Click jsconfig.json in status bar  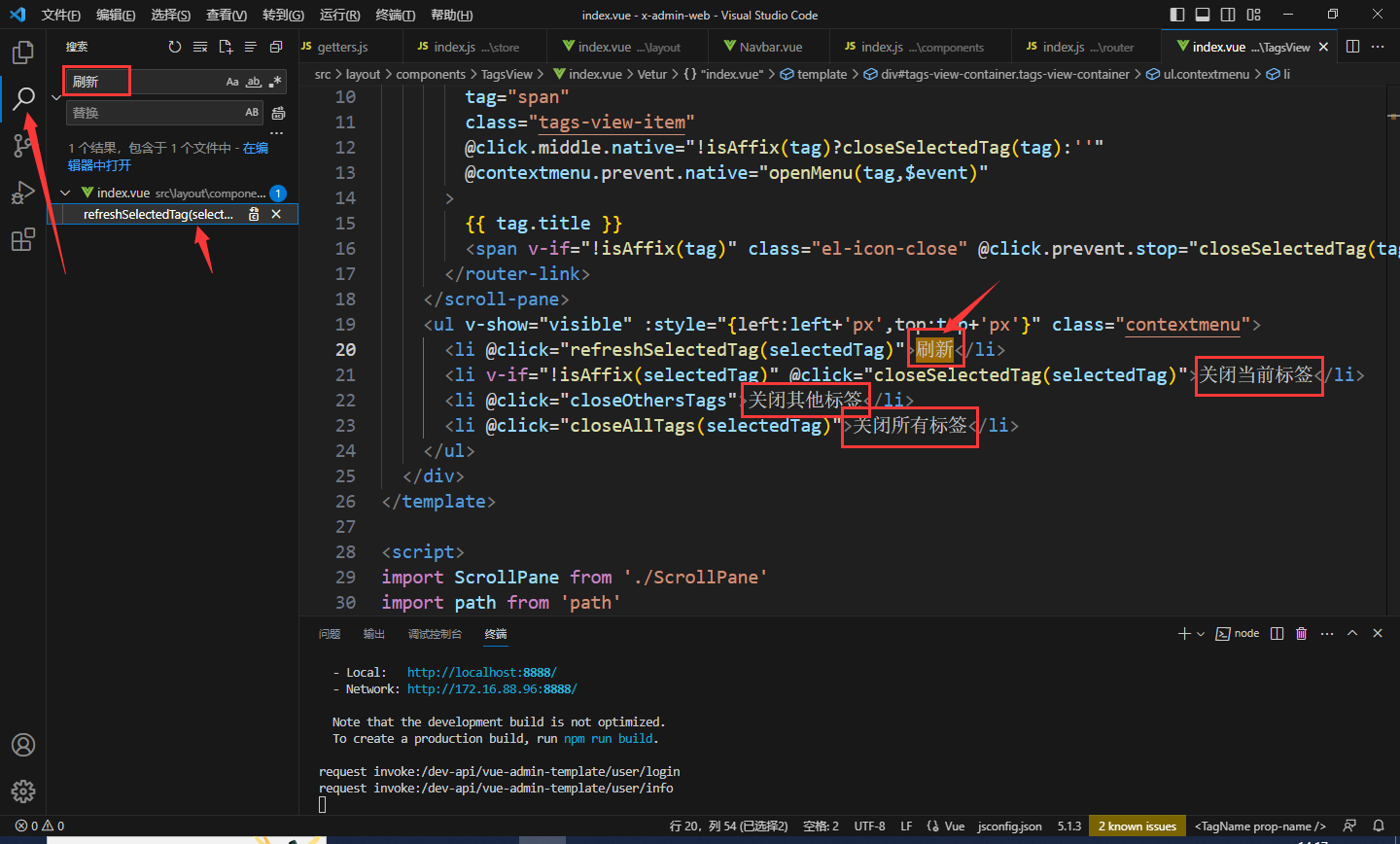[x=1009, y=826]
